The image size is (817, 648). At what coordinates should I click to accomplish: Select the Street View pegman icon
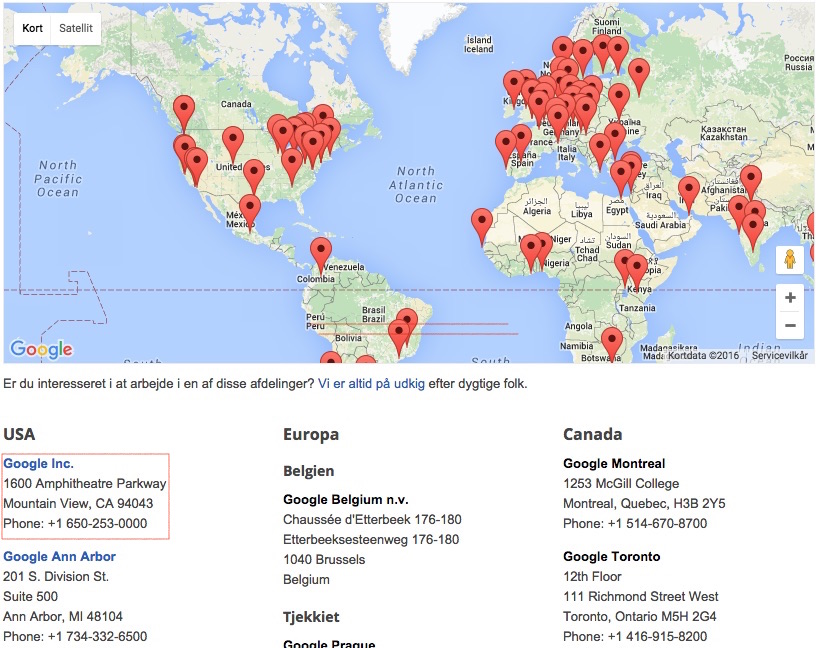point(790,259)
